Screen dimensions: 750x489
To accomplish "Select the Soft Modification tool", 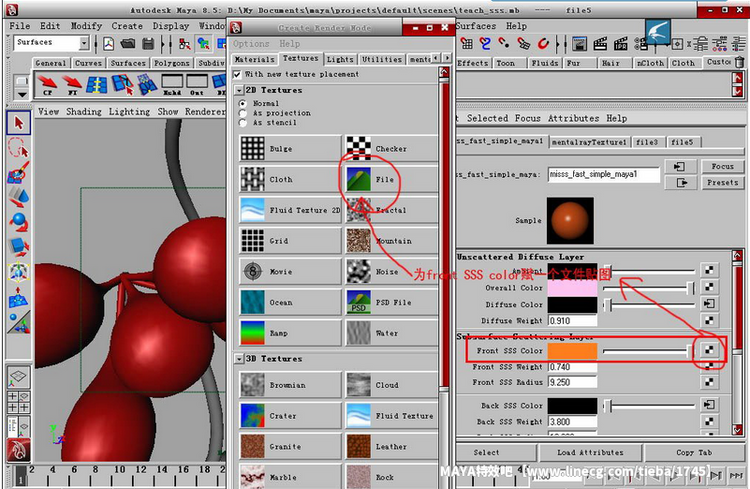I will 19,297.
